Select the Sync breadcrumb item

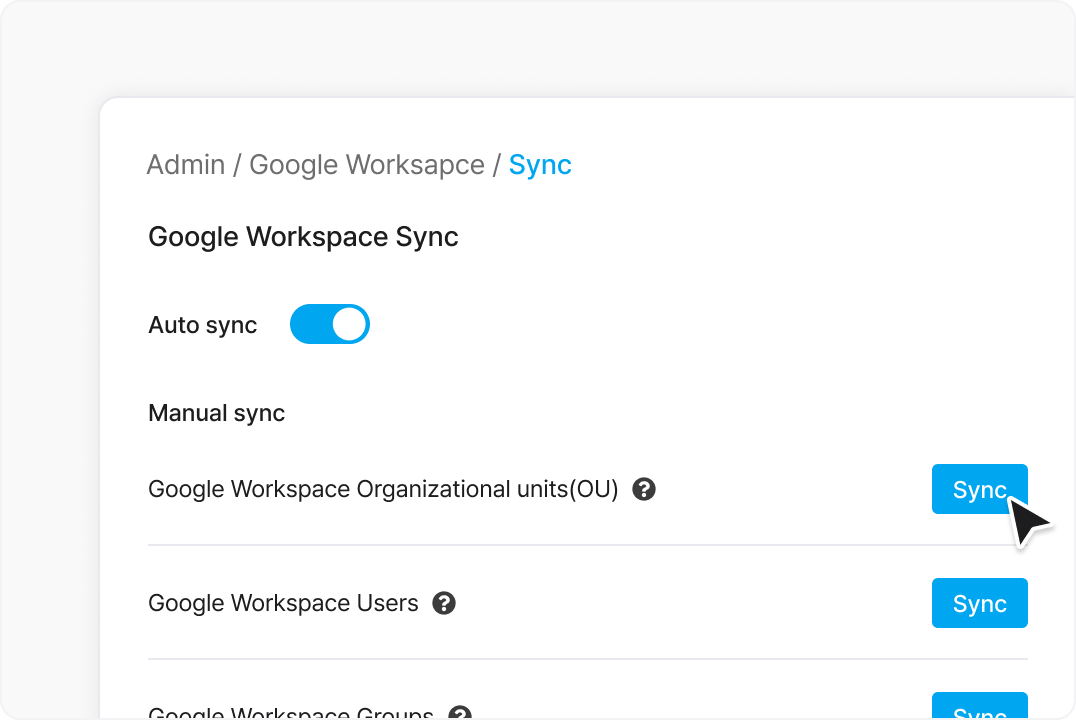click(540, 165)
